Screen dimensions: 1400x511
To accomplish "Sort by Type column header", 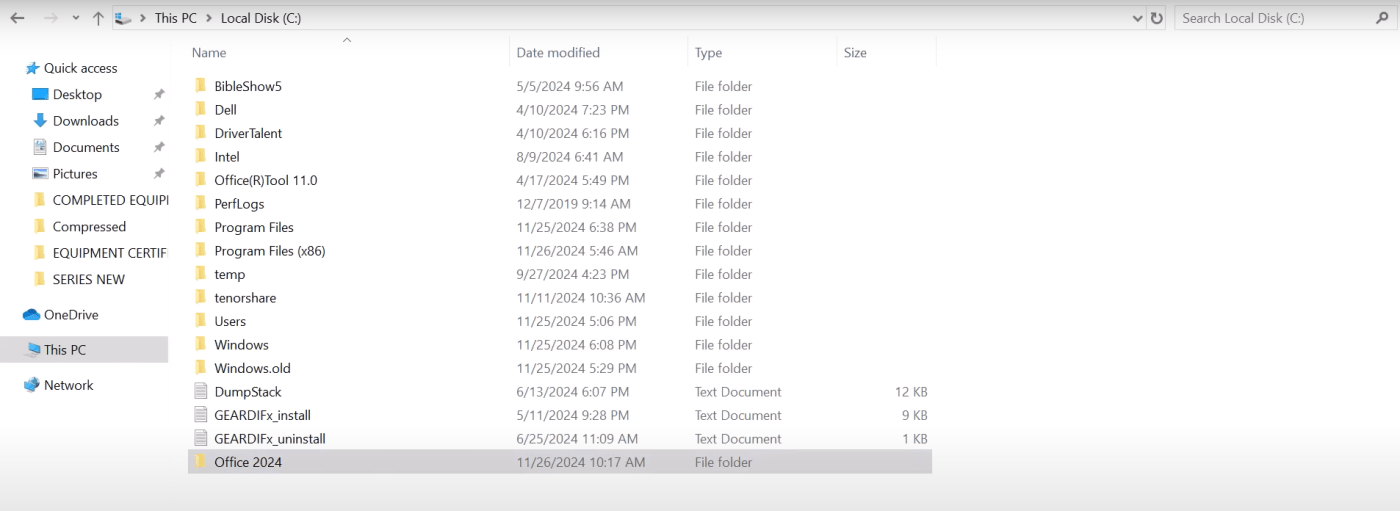I will point(708,52).
